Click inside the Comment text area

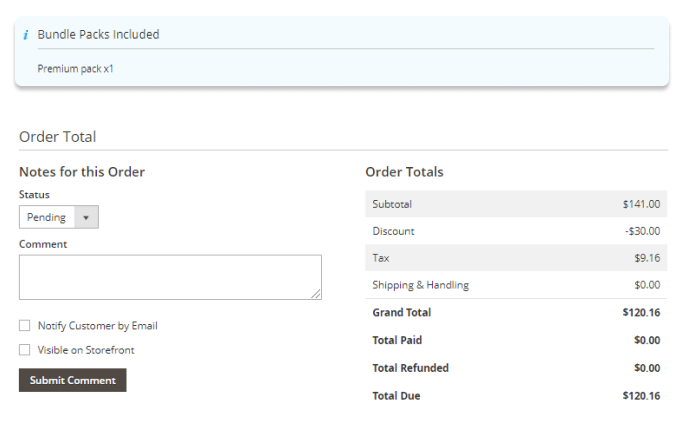click(169, 276)
